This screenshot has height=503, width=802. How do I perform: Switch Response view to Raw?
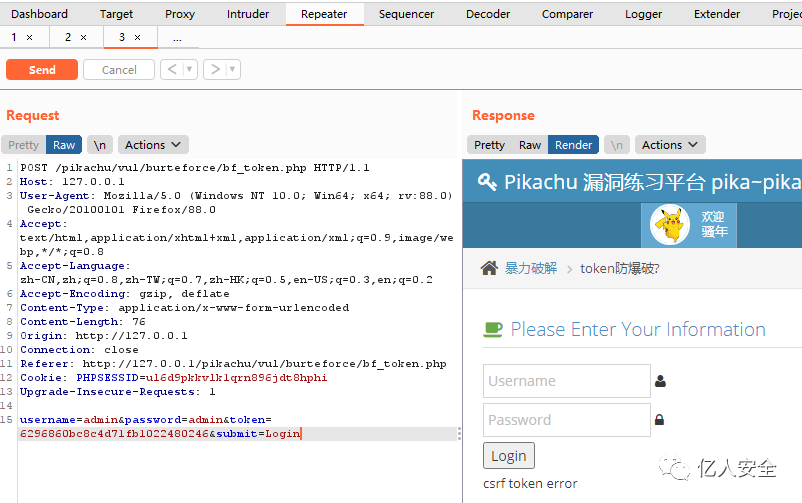pyautogui.click(x=530, y=145)
